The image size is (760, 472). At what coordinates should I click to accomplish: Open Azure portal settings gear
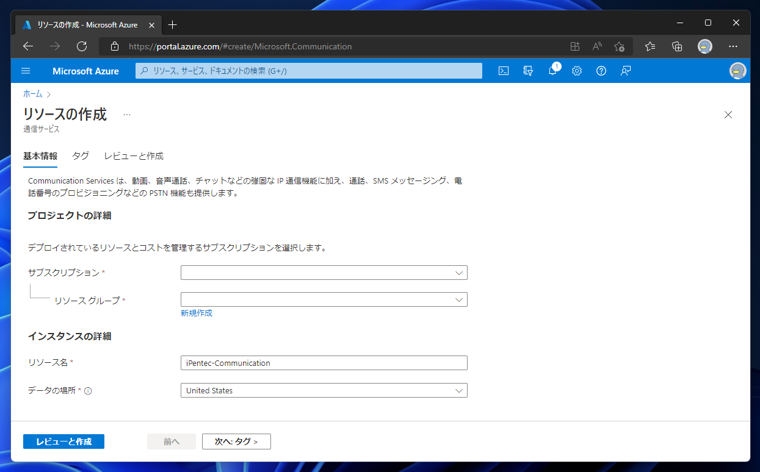[576, 71]
